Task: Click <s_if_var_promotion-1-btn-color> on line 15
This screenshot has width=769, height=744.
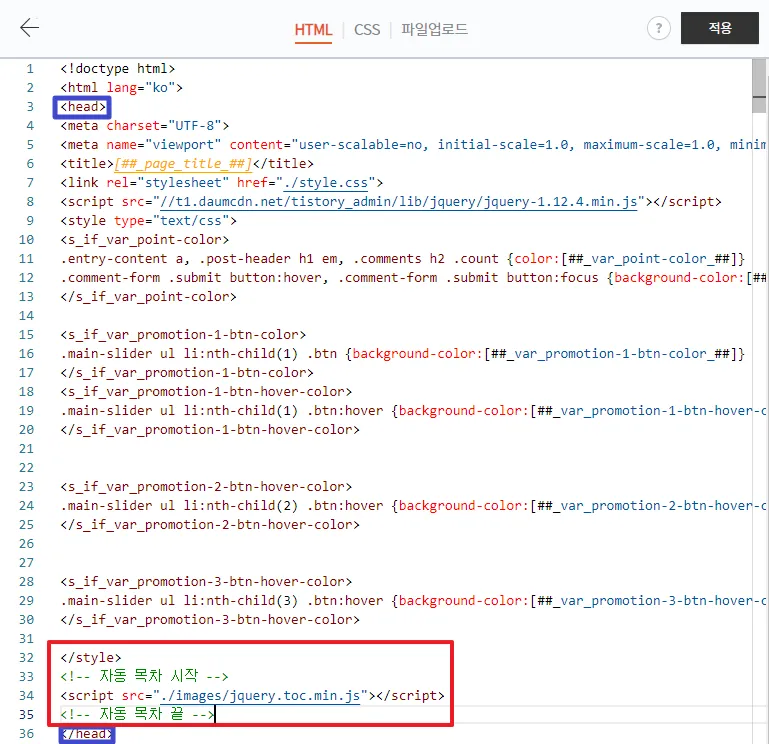Action: 183,335
